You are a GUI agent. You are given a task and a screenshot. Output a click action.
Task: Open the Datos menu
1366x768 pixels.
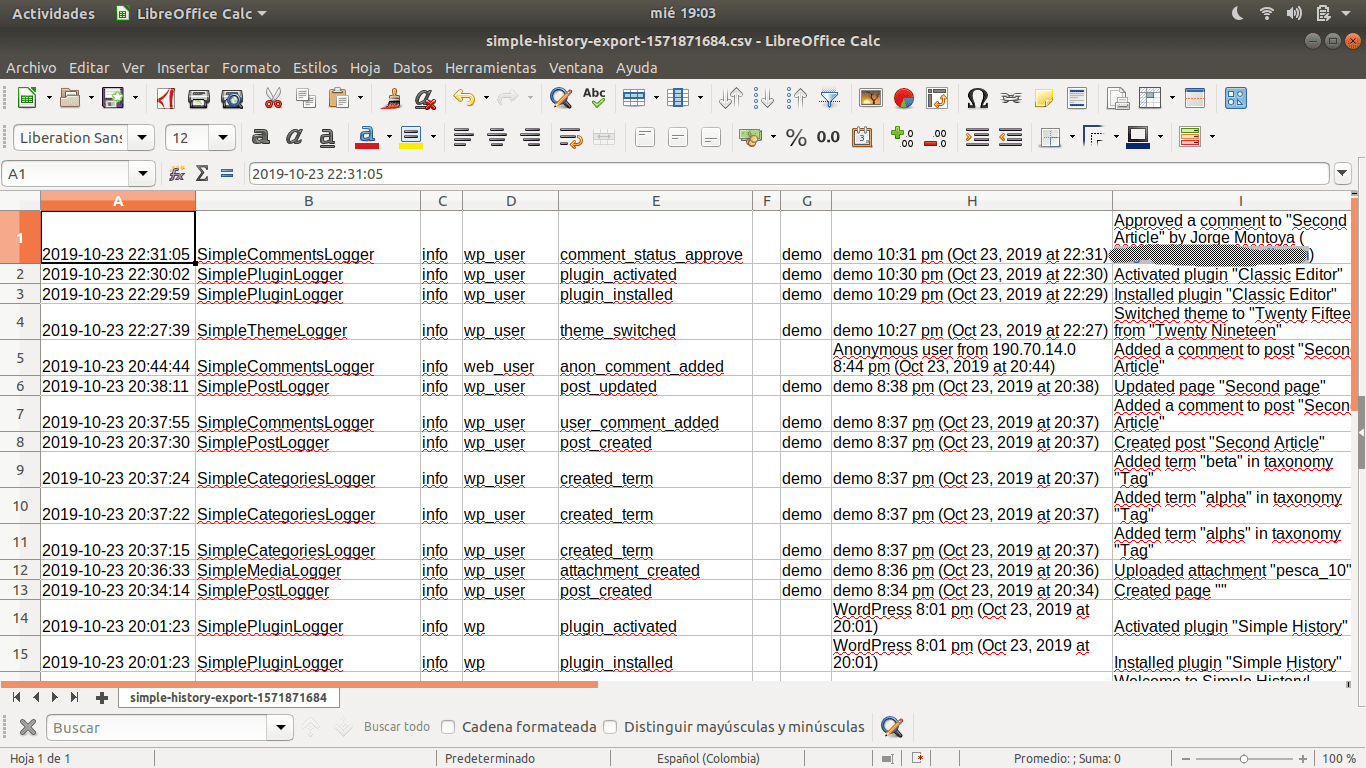click(x=412, y=68)
